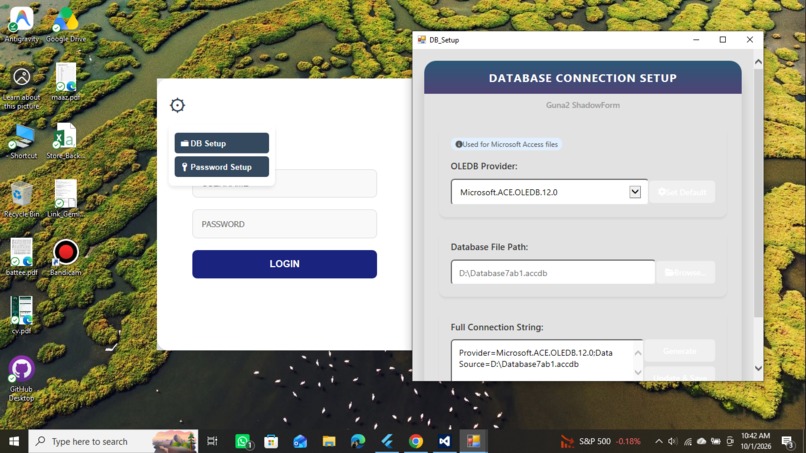Open Outlook mail from the taskbar

[300, 441]
